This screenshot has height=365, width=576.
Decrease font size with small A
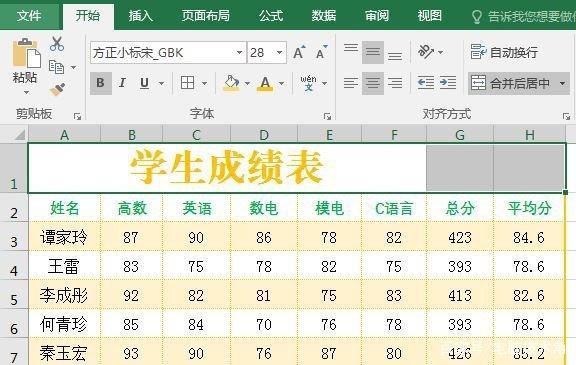pos(321,53)
